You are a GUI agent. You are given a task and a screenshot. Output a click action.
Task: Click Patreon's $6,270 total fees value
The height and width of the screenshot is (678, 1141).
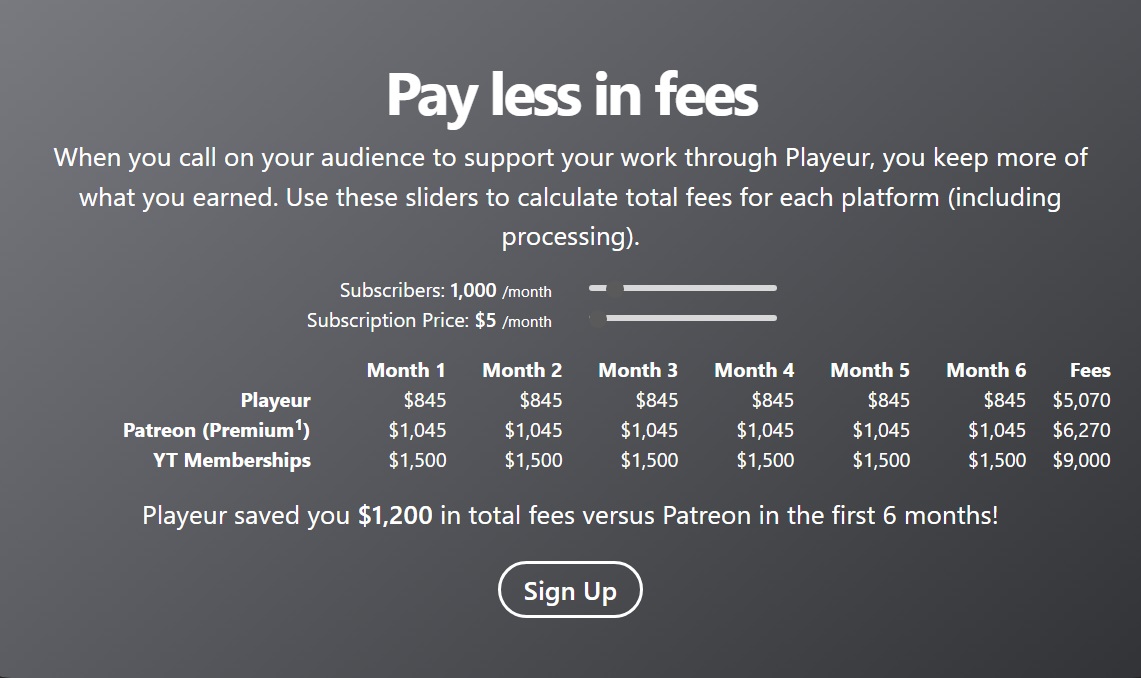[1081, 431]
